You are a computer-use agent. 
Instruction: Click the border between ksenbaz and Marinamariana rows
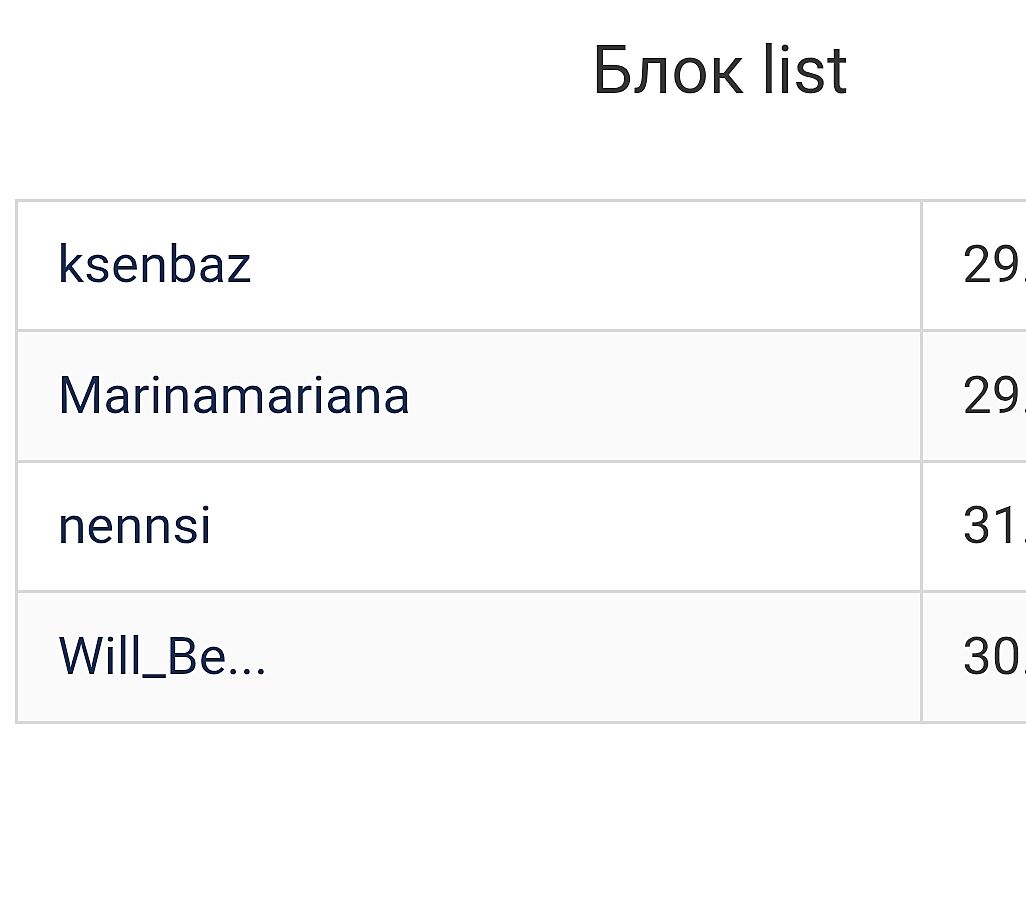[468, 330]
